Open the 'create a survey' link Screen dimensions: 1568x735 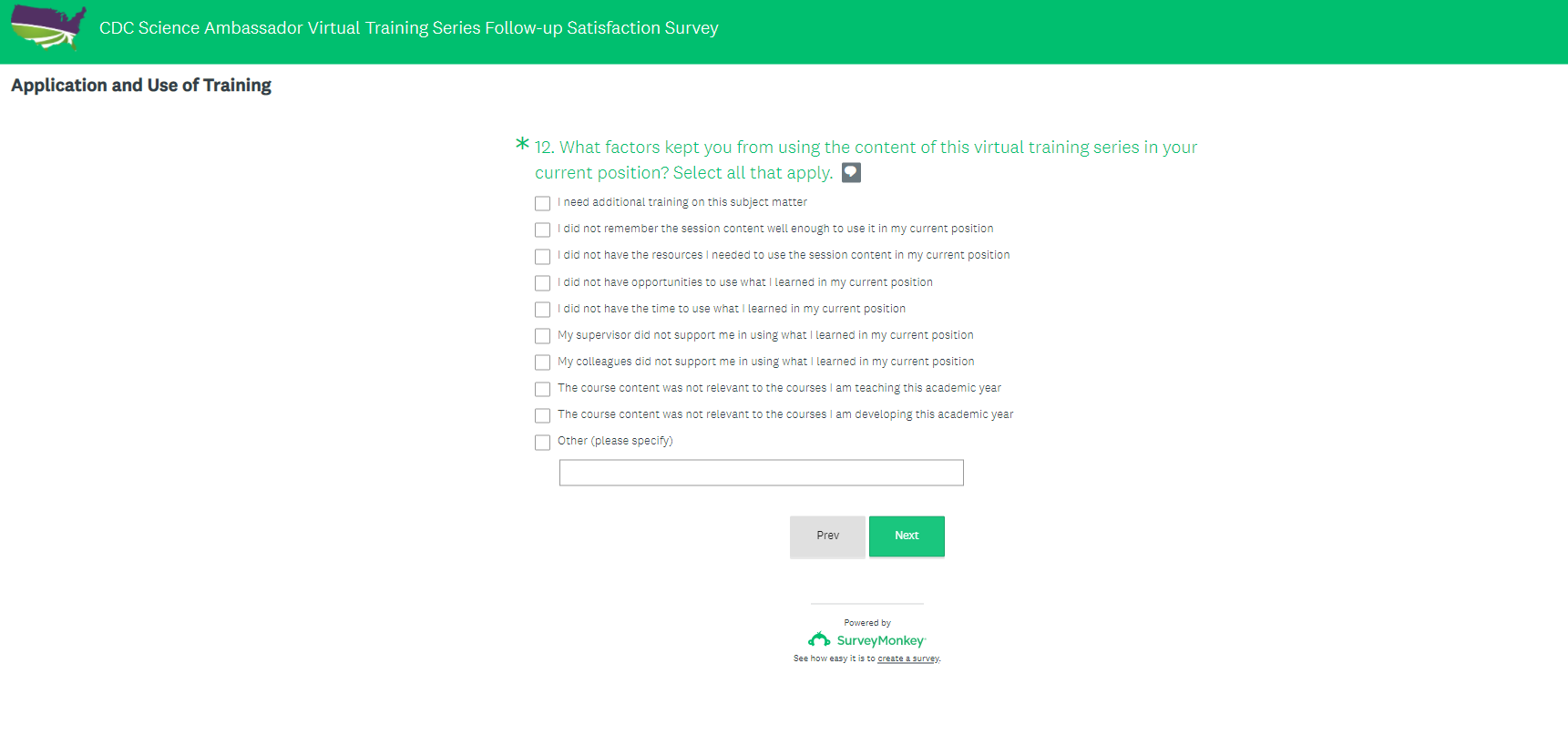907,658
